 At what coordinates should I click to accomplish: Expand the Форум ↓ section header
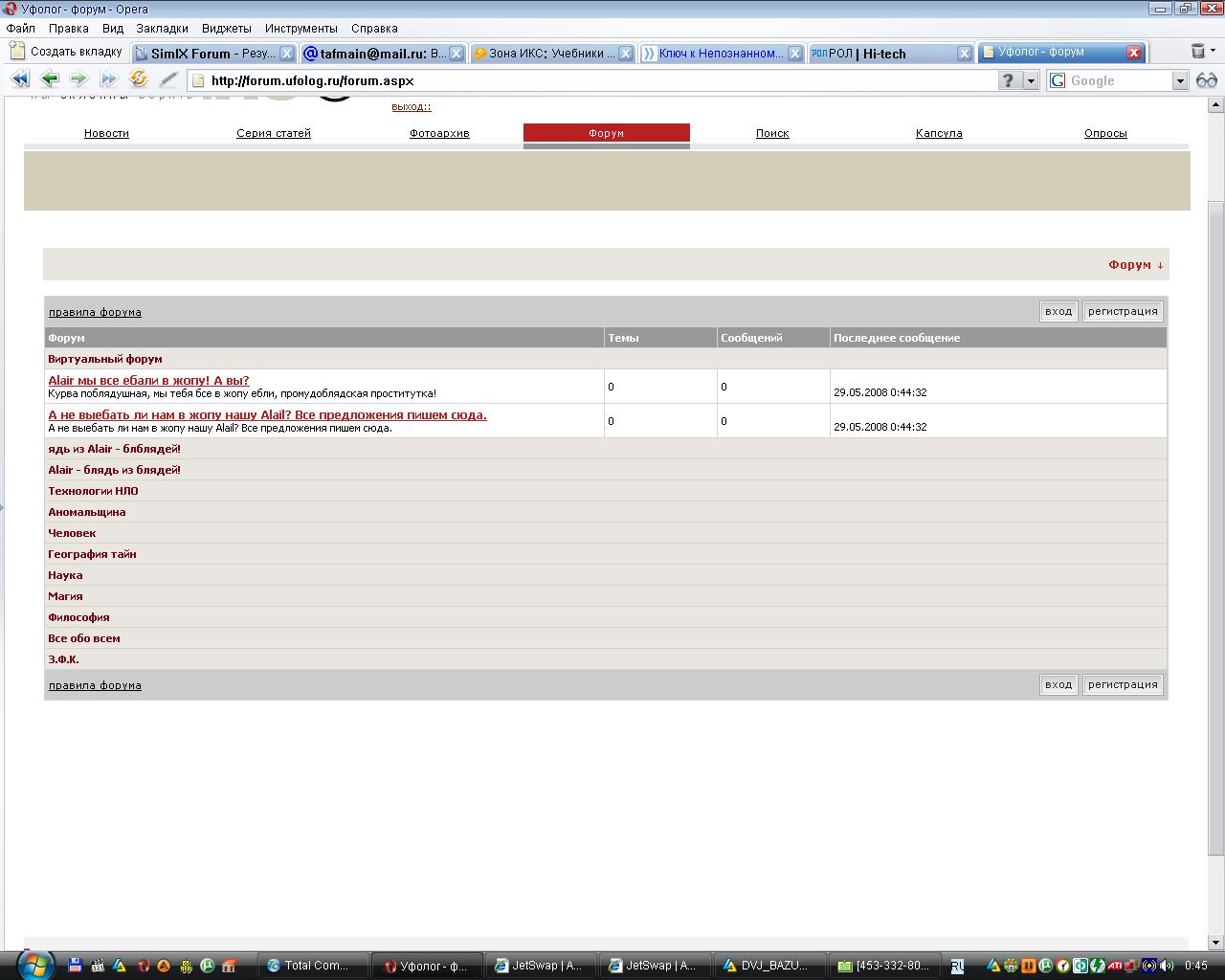(1135, 265)
